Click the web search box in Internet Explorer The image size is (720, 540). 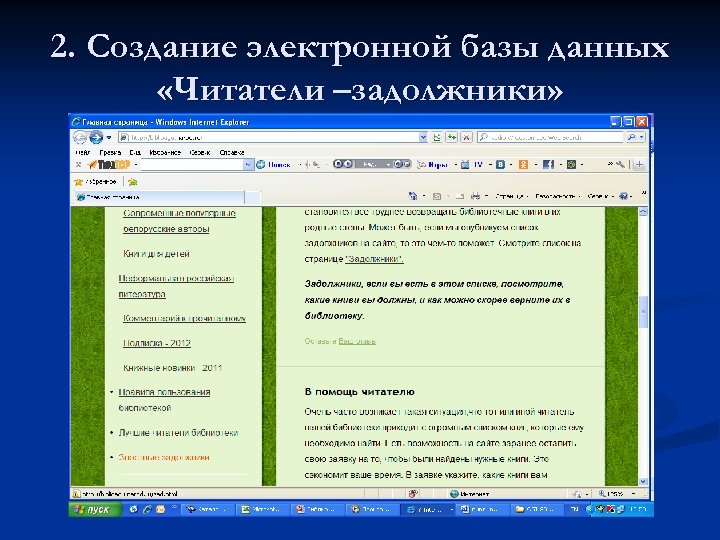pyautogui.click(x=551, y=137)
